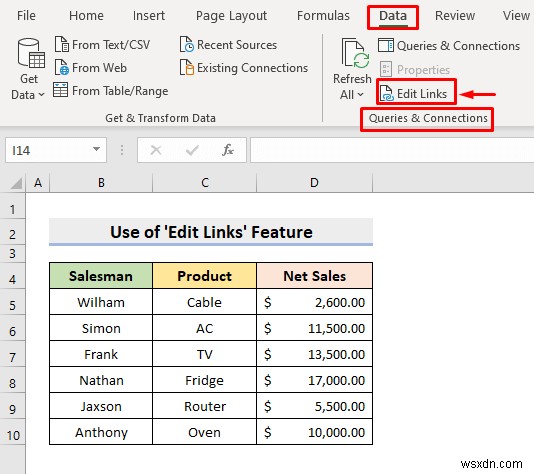The width and height of the screenshot is (534, 474).
Task: Select row 10 header
Action: tap(13, 432)
